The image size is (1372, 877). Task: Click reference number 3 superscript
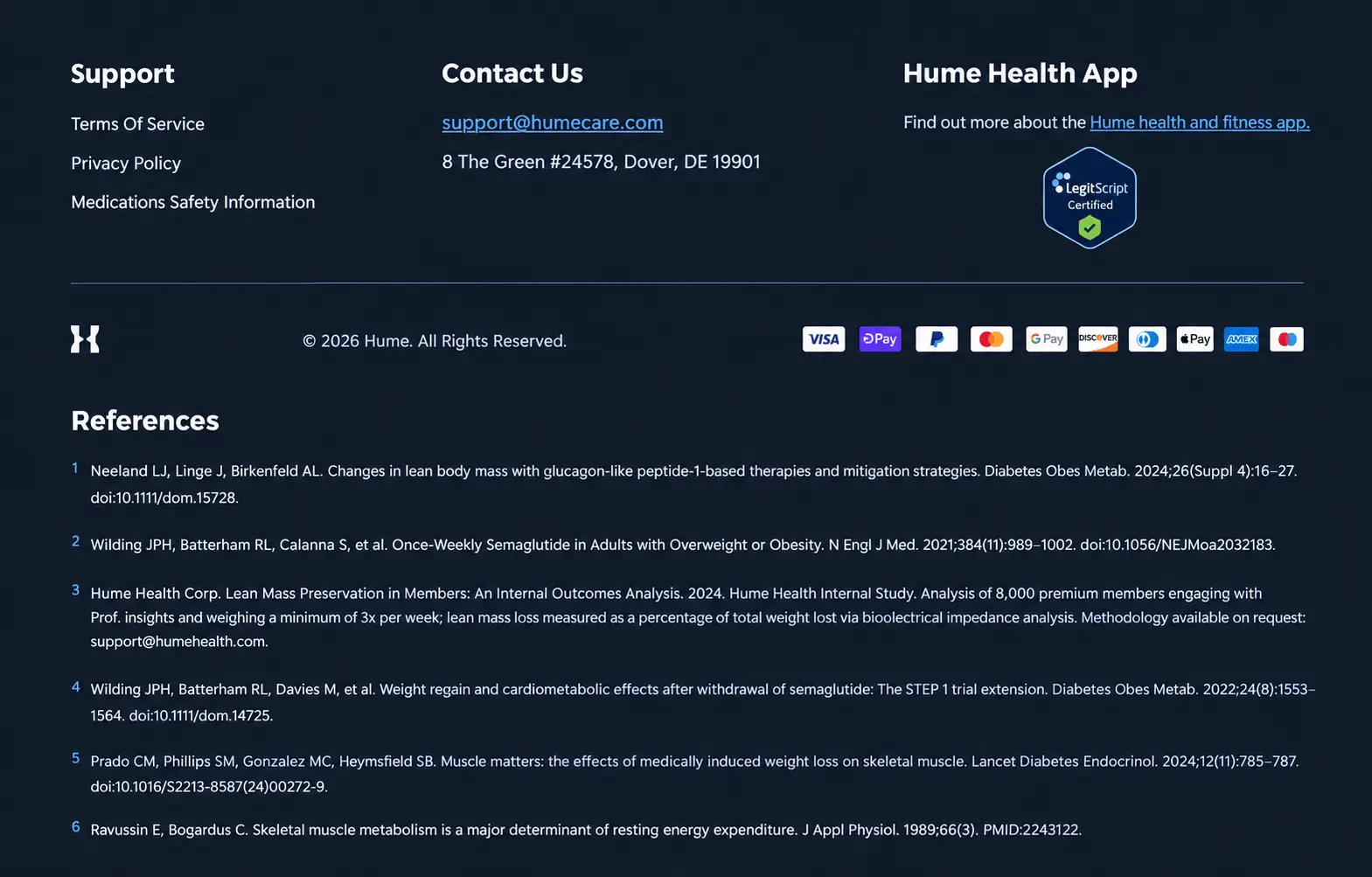tap(75, 590)
